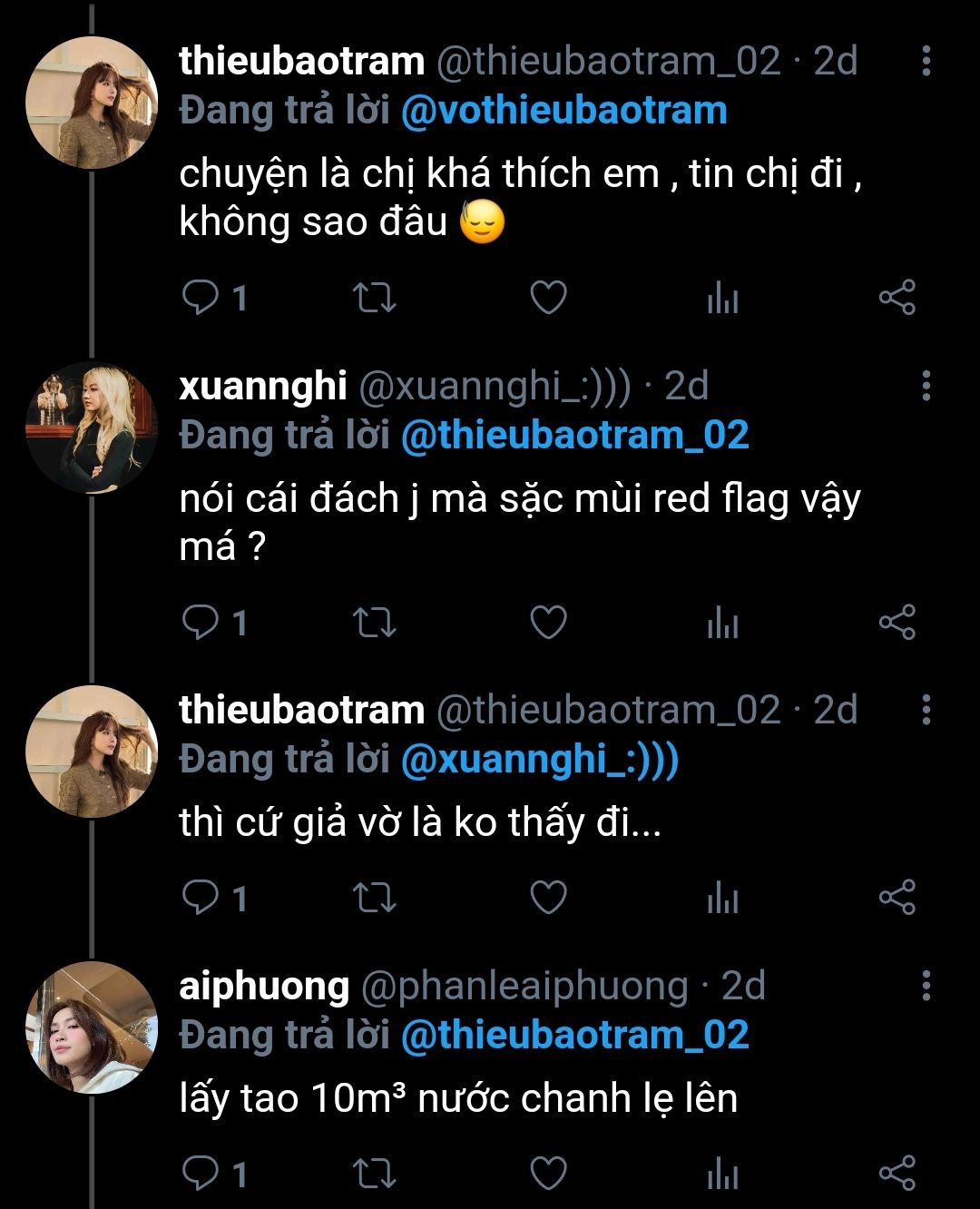This screenshot has width=980, height=1209.
Task: Open more options on xuannghi's tweet
Action: (926, 386)
